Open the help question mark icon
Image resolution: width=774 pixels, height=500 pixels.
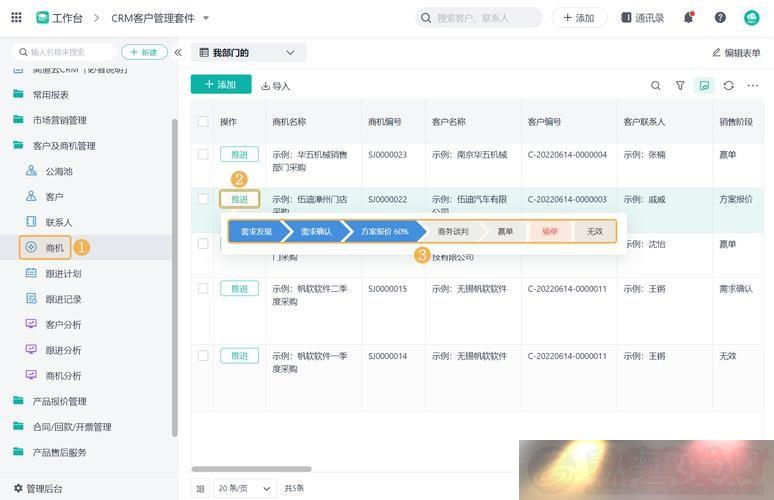(720, 18)
